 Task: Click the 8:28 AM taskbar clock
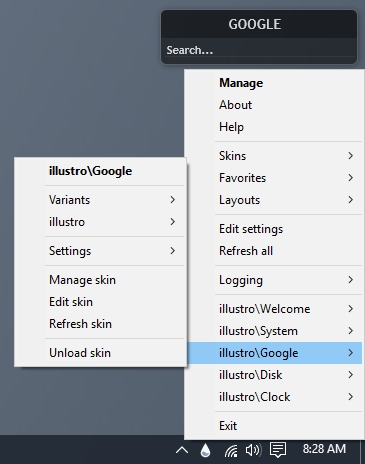324,449
